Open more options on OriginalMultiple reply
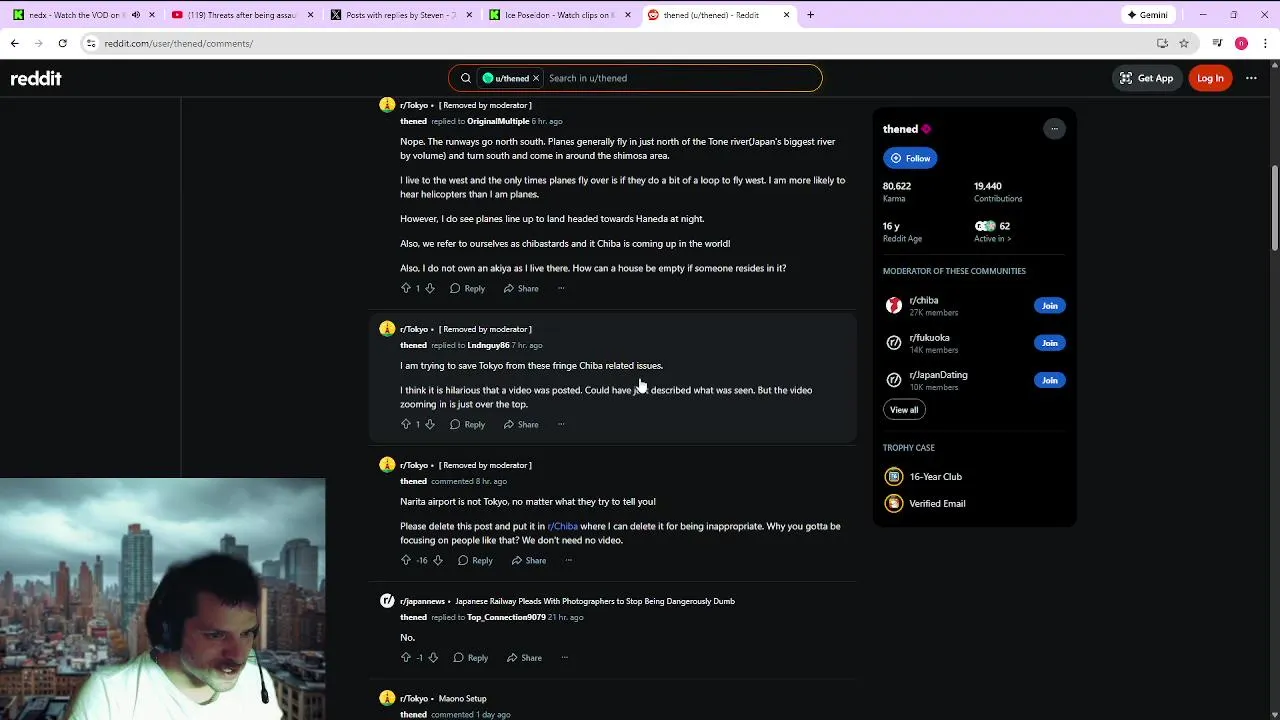1280x720 pixels. [x=561, y=288]
